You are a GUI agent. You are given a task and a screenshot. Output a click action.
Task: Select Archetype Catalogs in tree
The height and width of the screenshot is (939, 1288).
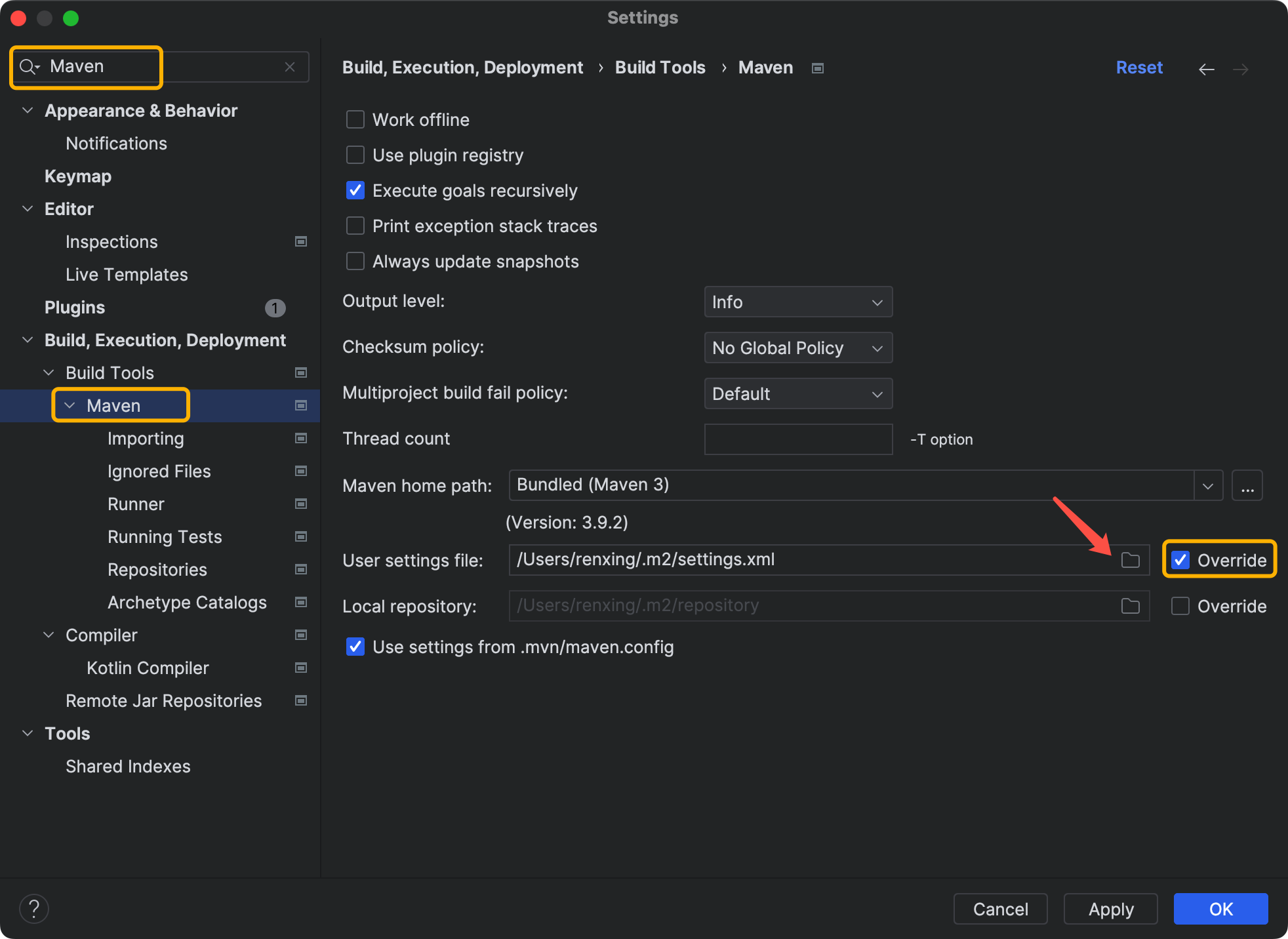(x=187, y=603)
